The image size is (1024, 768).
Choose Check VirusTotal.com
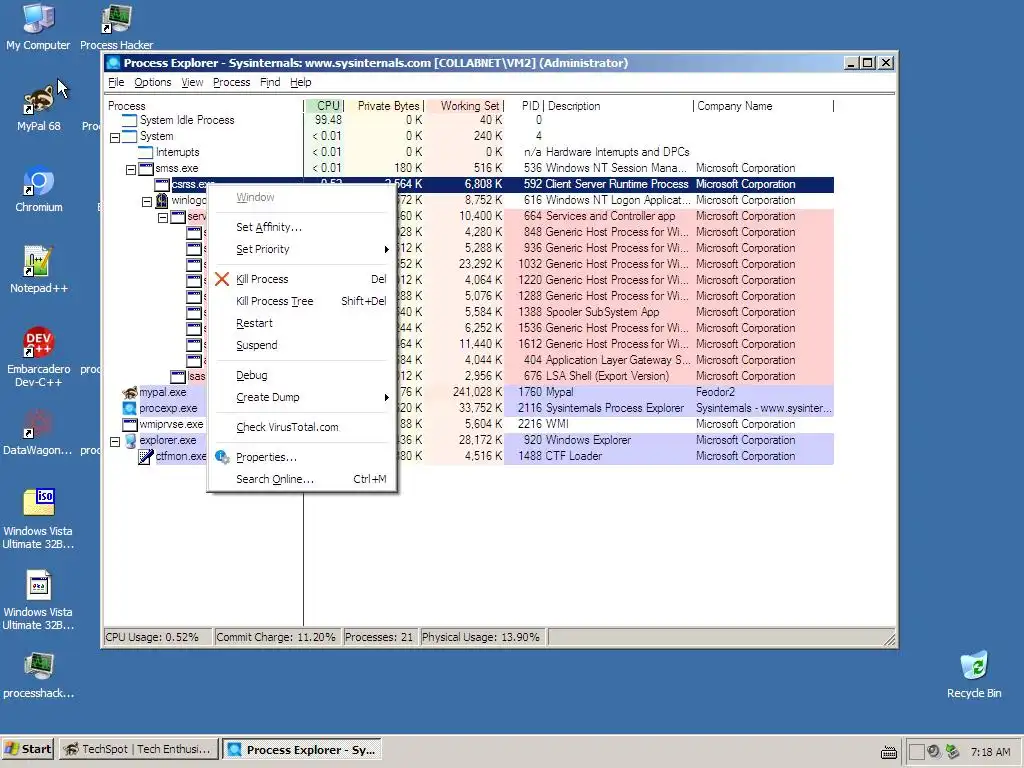[x=302, y=427]
